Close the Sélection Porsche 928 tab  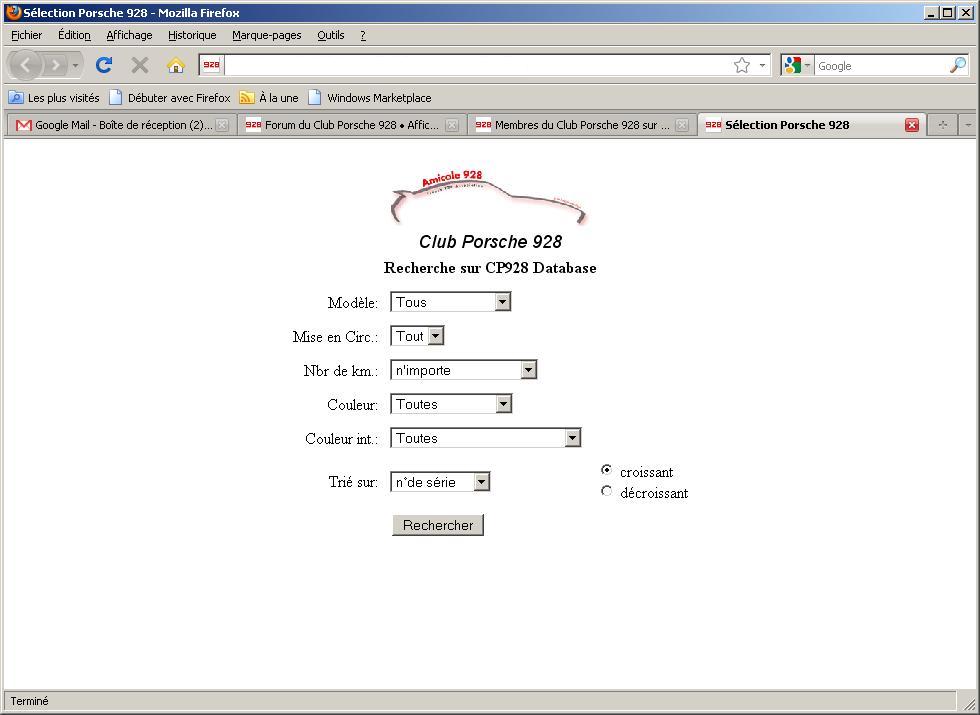[x=912, y=125]
